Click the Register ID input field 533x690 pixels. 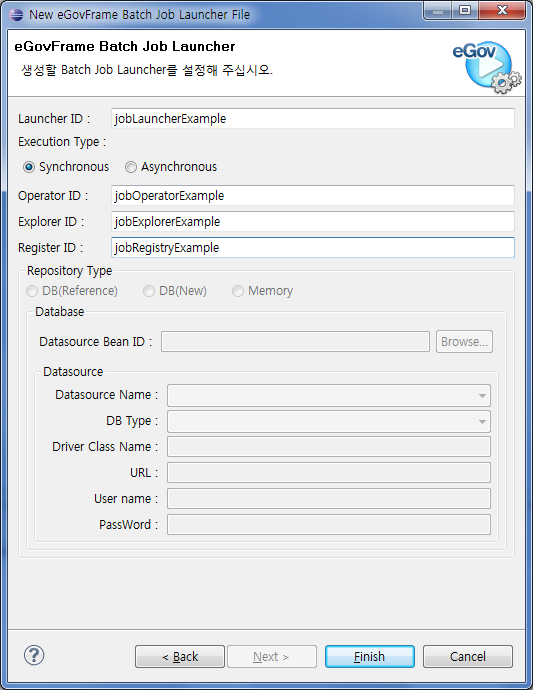click(x=313, y=247)
